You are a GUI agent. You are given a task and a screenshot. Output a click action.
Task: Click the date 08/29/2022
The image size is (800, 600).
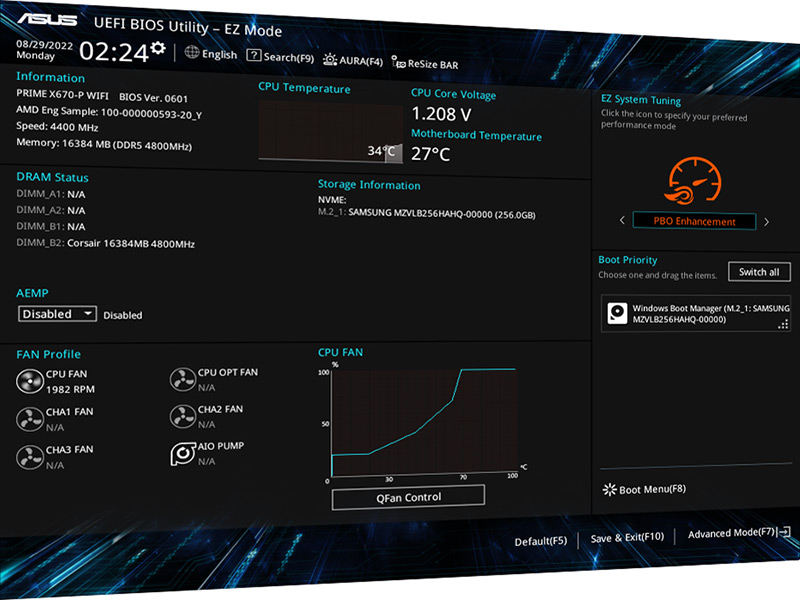pyautogui.click(x=44, y=44)
